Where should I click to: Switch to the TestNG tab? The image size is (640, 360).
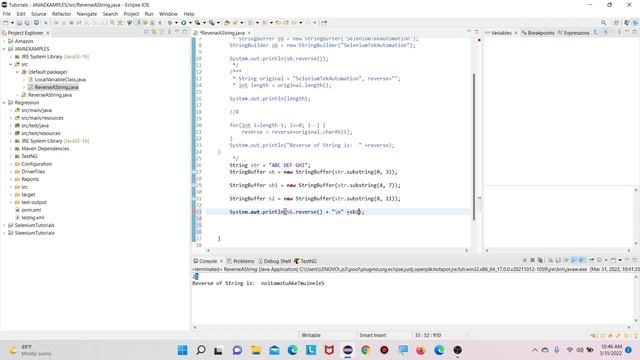pos(305,261)
